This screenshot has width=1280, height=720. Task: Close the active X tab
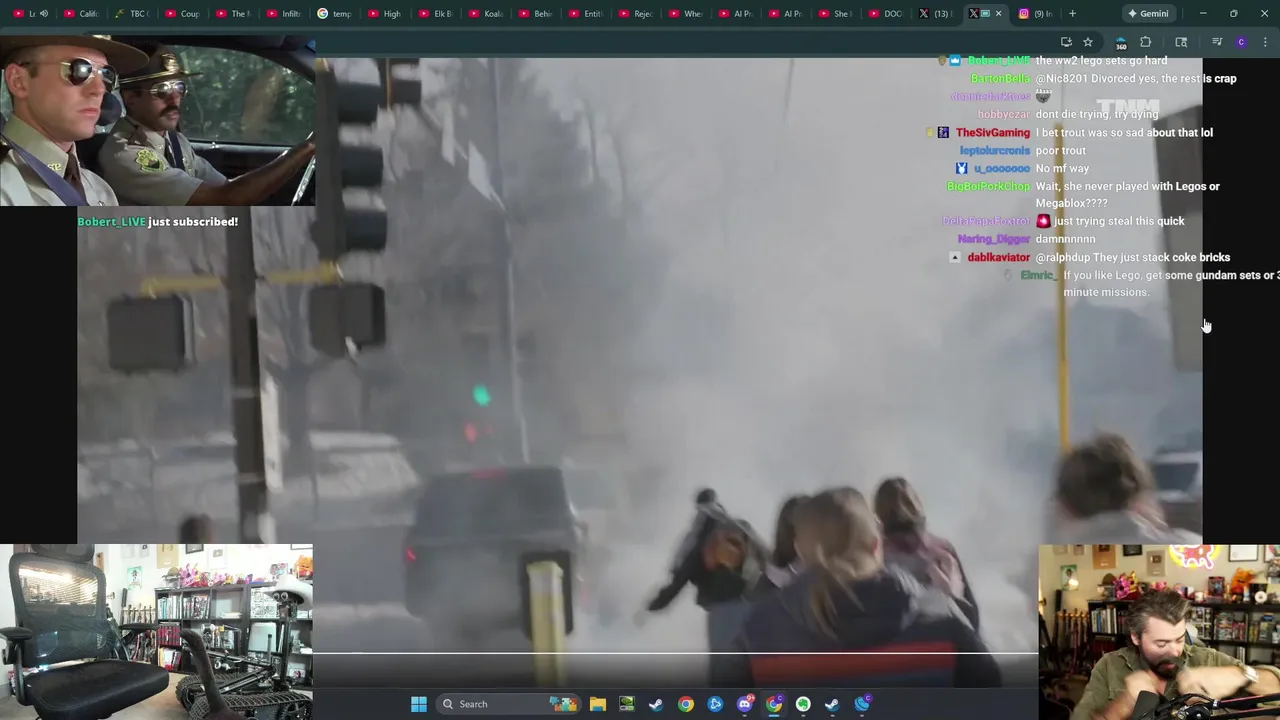click(998, 14)
